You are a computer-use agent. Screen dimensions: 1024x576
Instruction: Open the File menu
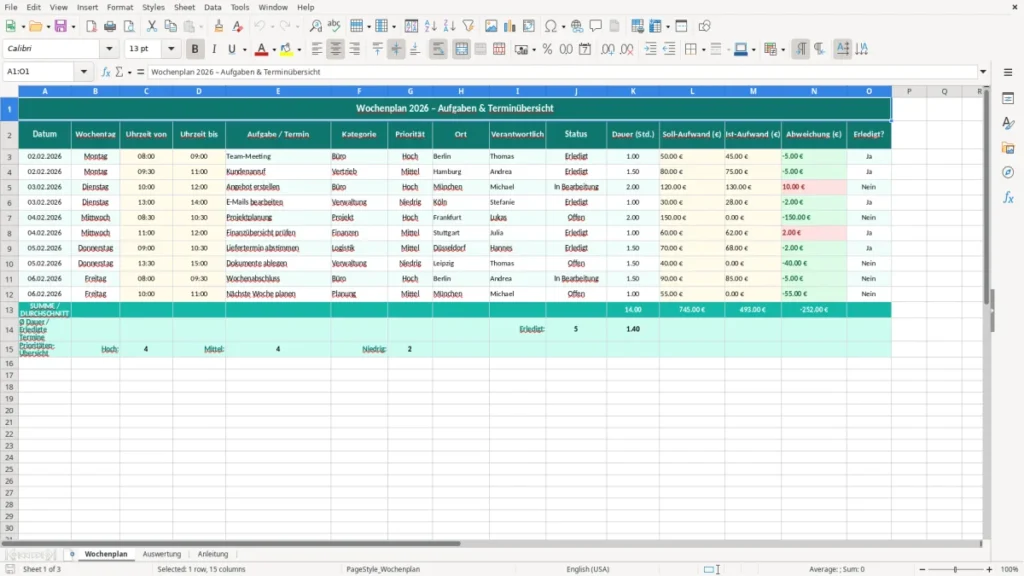pyautogui.click(x=11, y=7)
